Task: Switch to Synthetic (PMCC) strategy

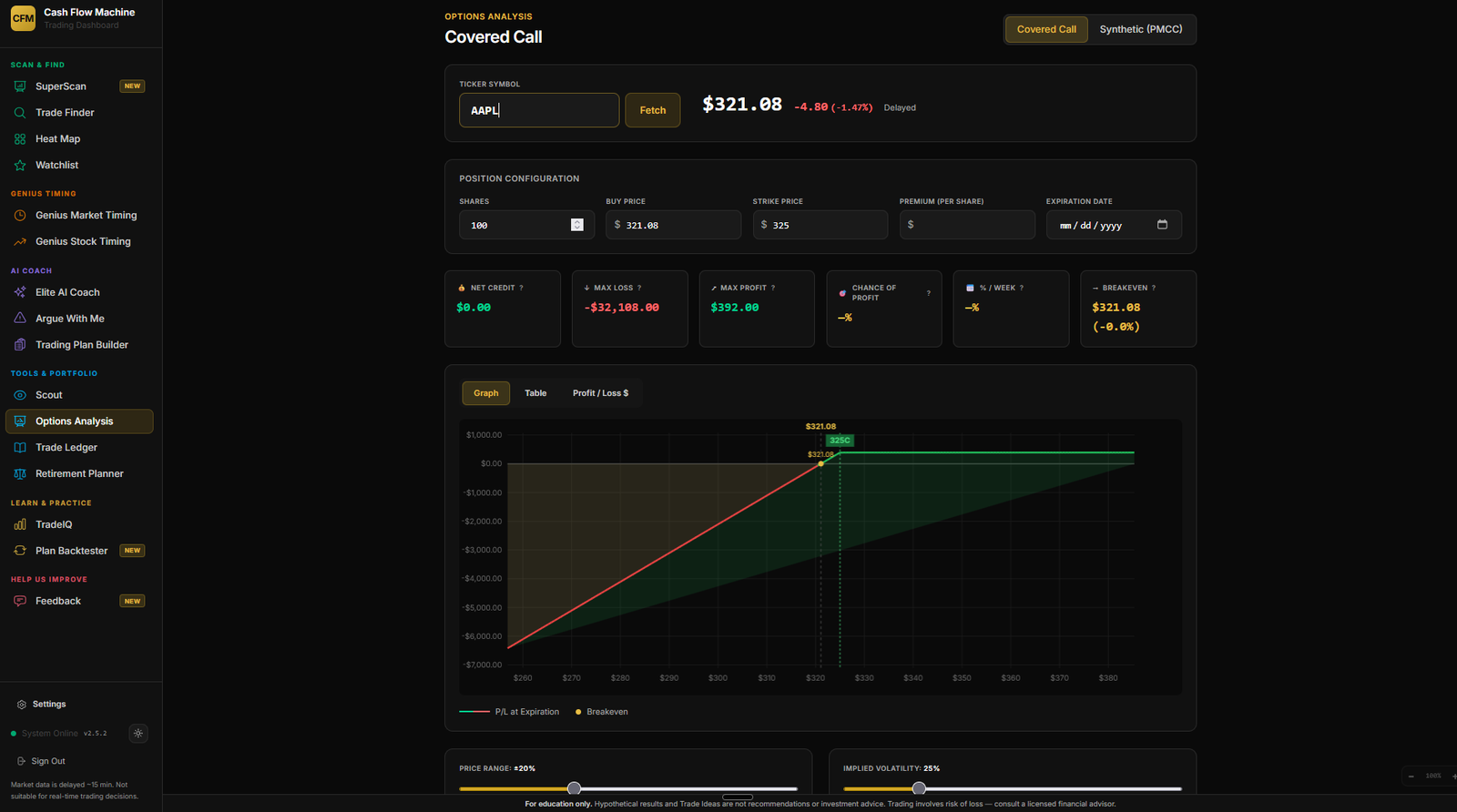Action: pyautogui.click(x=1141, y=29)
